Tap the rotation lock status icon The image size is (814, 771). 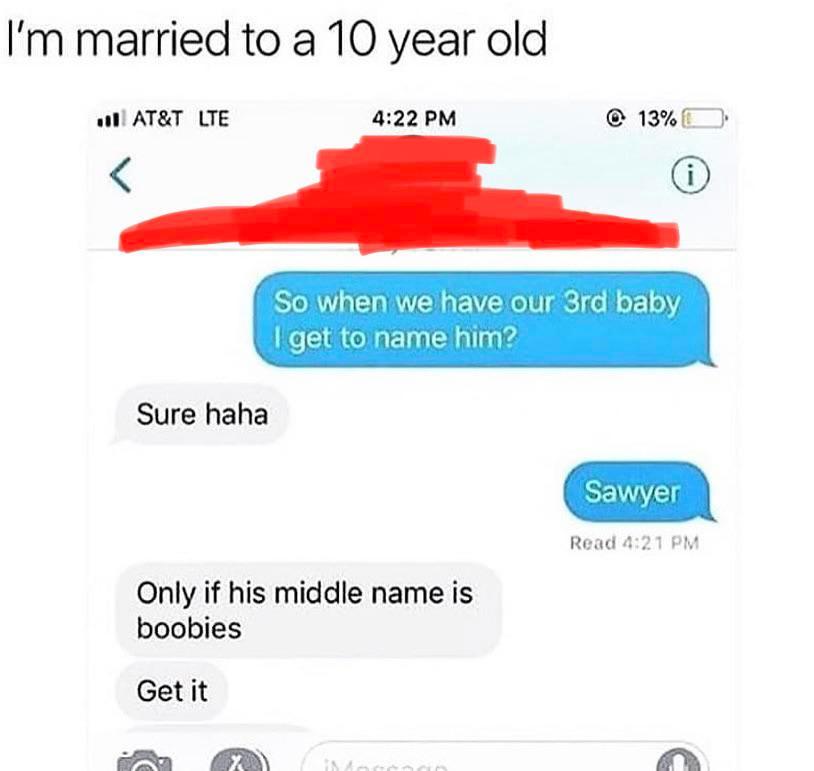tap(615, 119)
